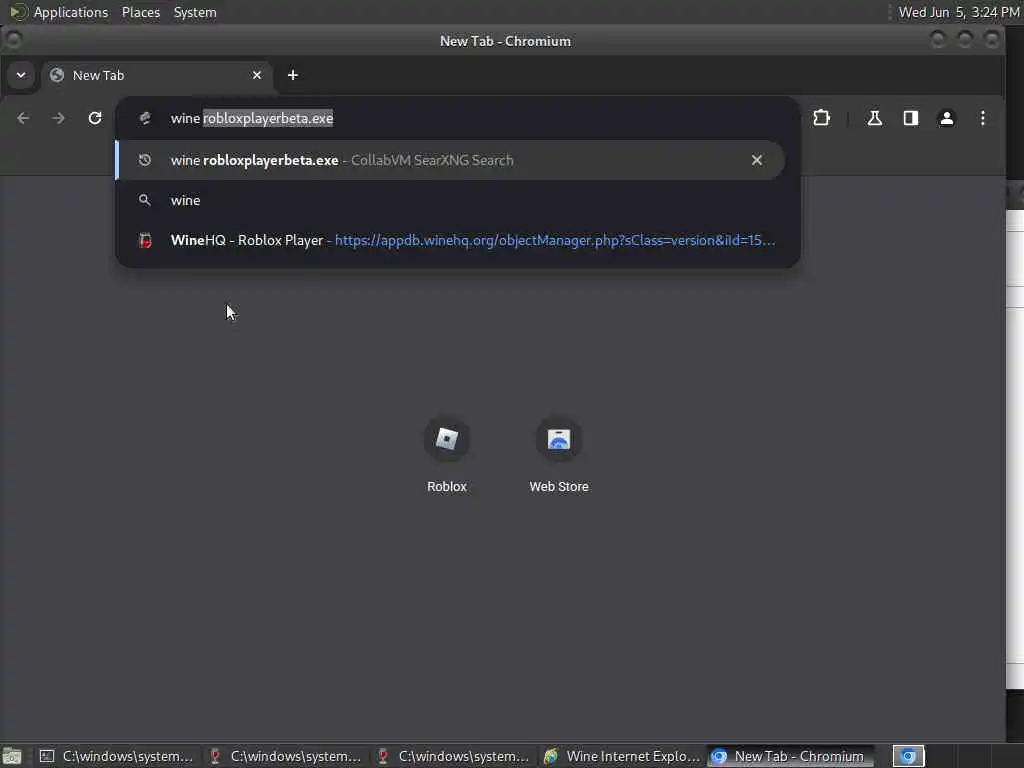The image size is (1024, 768).
Task: Open the WineHQ - Roblox Player suggestion
Action: click(450, 240)
